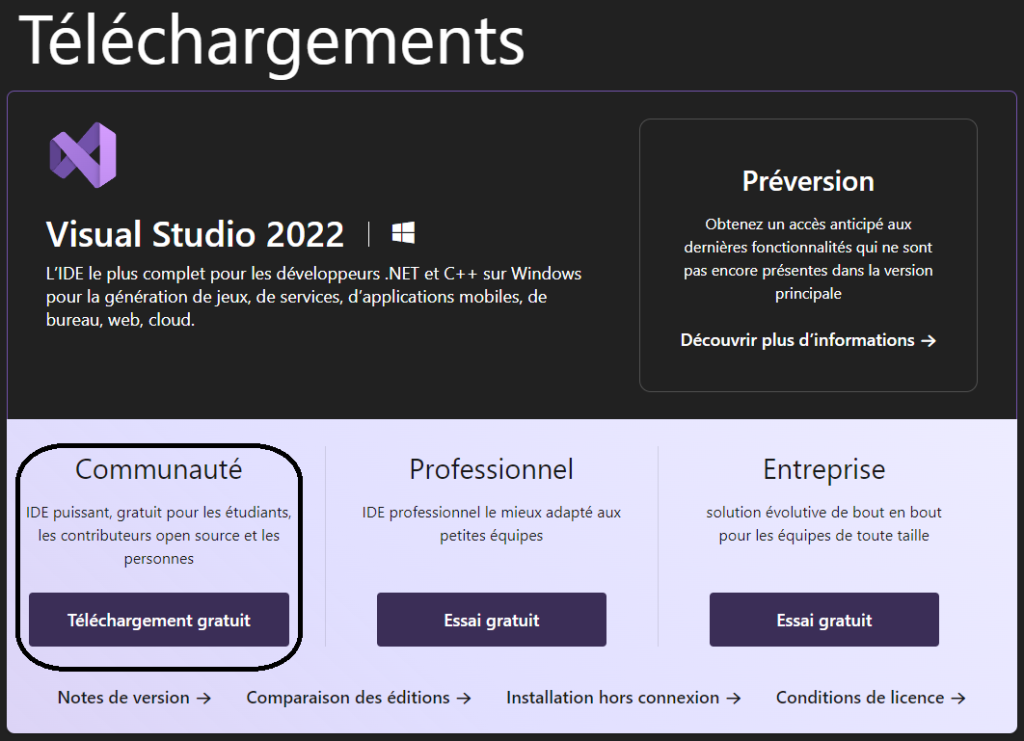Click the Préversion heading
1024x741 pixels.
[808, 181]
